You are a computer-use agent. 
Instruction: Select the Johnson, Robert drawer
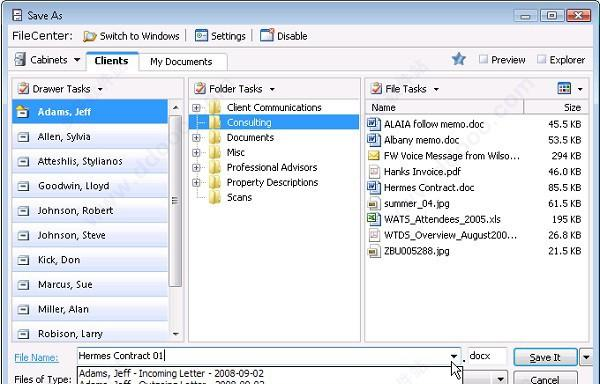(x=90, y=211)
